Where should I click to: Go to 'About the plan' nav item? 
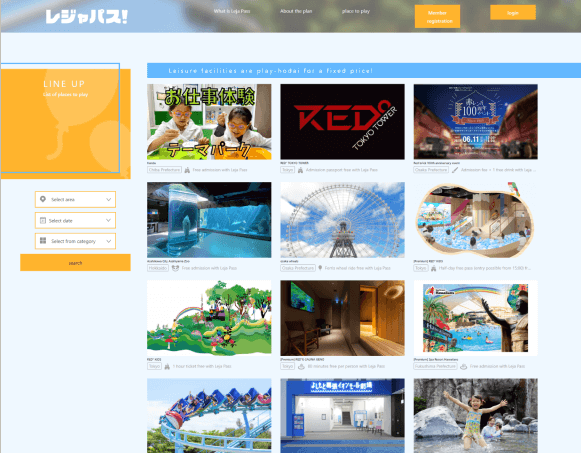(x=296, y=11)
